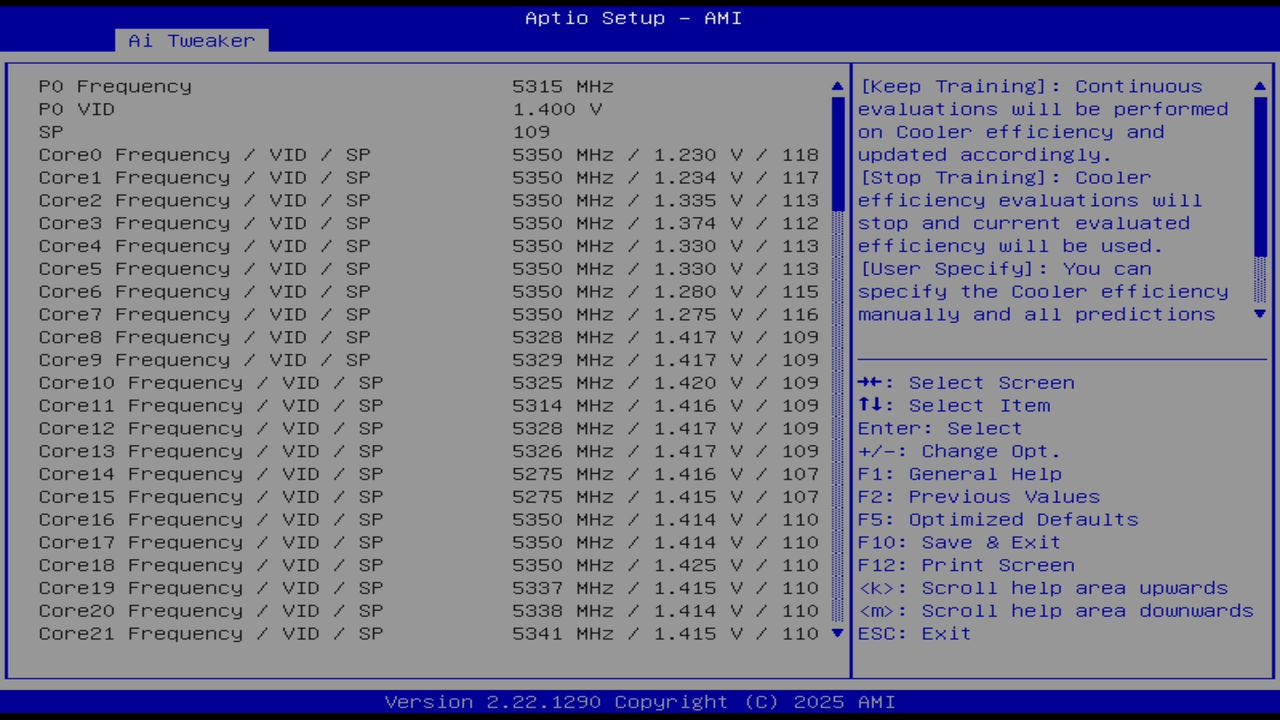Click the help area scrollbar track
This screenshot has height=720, width=1280.
pos(1259,200)
